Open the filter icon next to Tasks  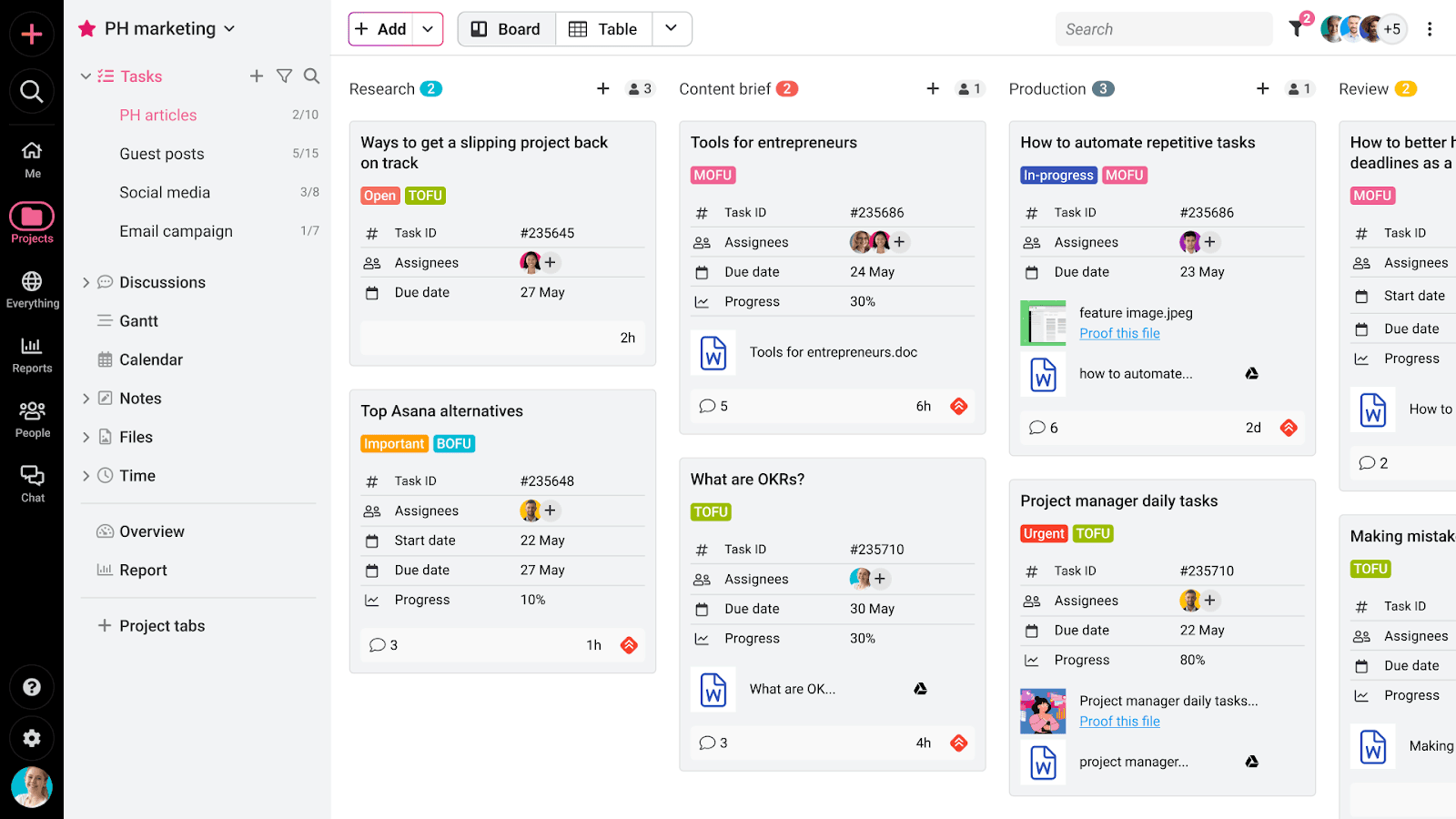[x=284, y=76]
